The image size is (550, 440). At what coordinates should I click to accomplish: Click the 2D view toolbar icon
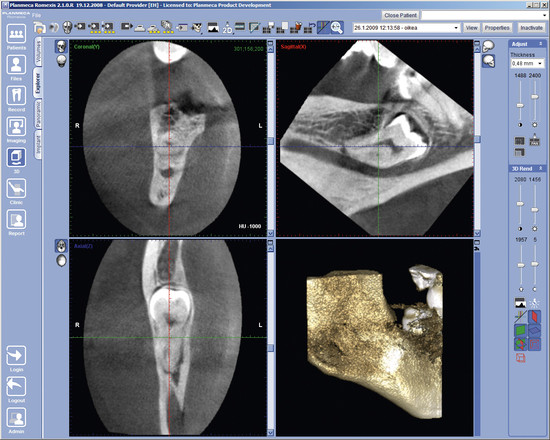coord(227,28)
